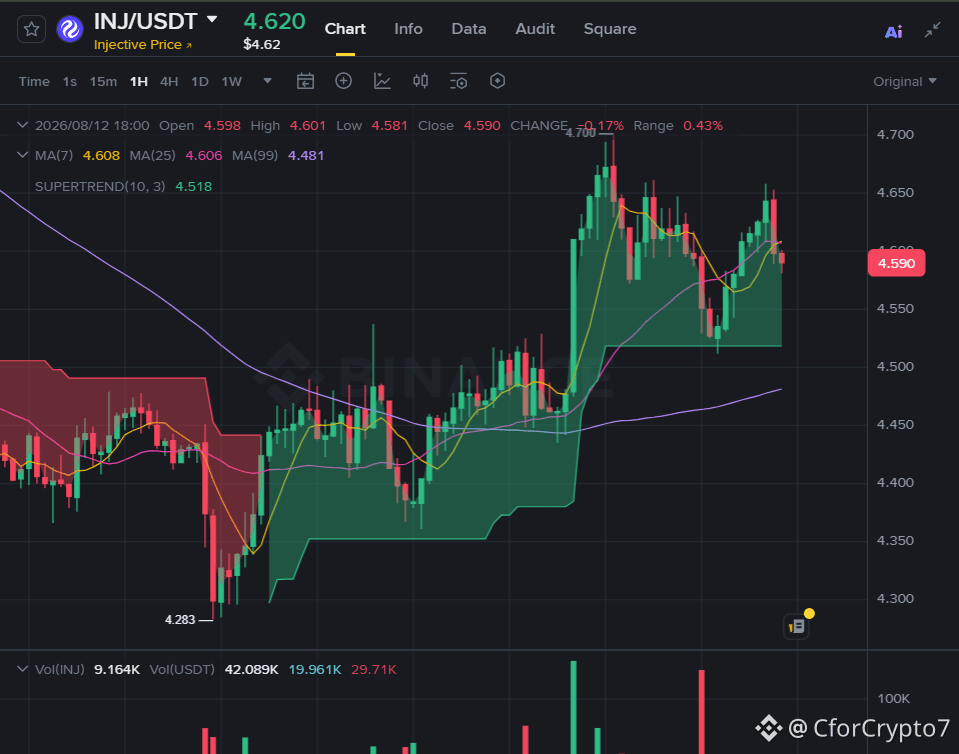Click the MA(25) value 4.606

[x=204, y=155]
